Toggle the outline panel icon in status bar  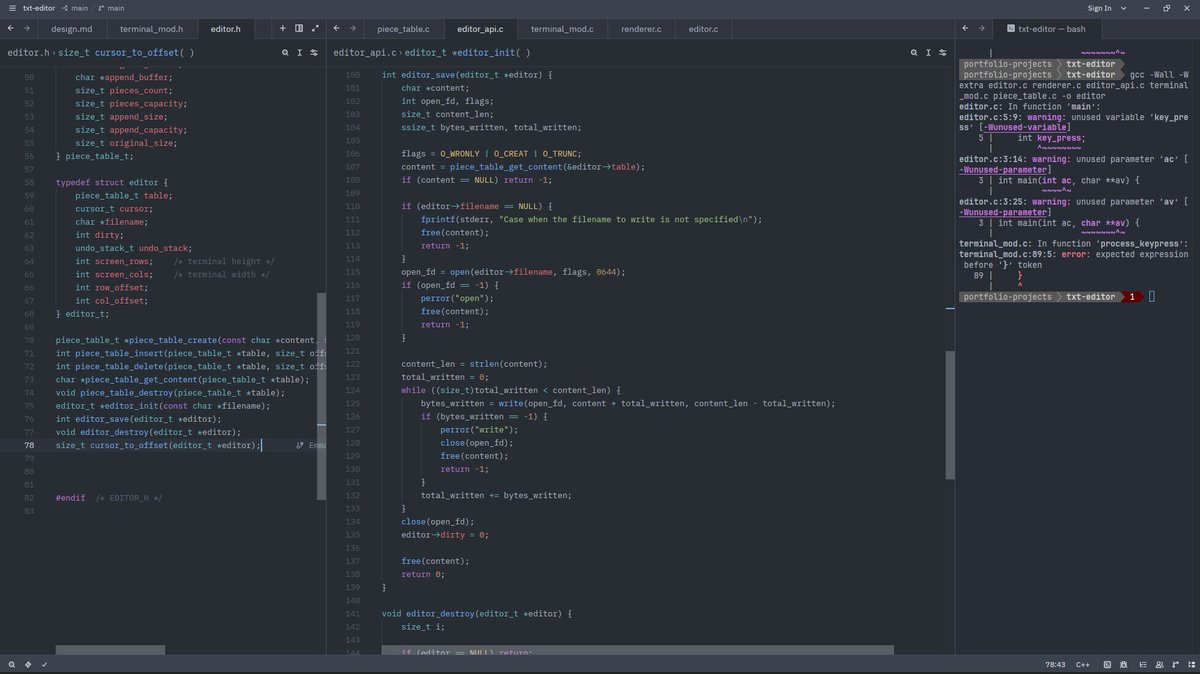[1142, 664]
